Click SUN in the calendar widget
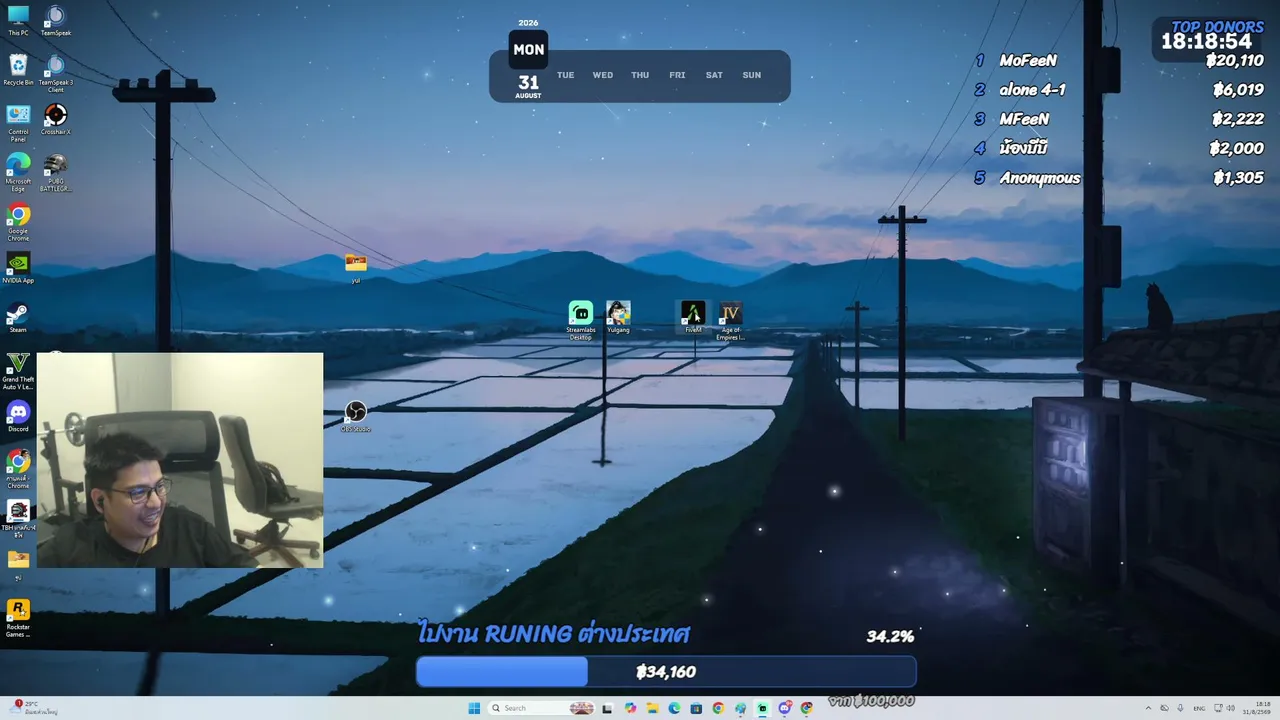This screenshot has height=720, width=1280. coord(752,75)
